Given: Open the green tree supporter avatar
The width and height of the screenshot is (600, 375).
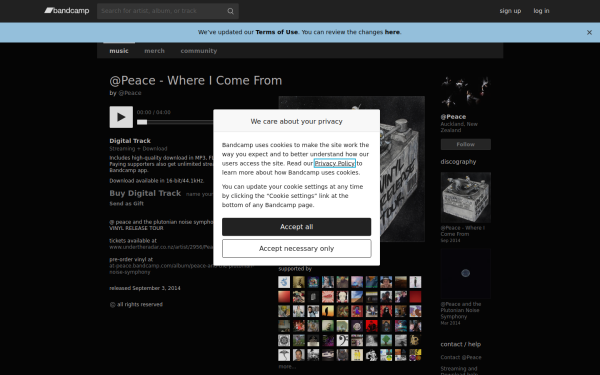Looking at the screenshot, I should click(x=386, y=340).
